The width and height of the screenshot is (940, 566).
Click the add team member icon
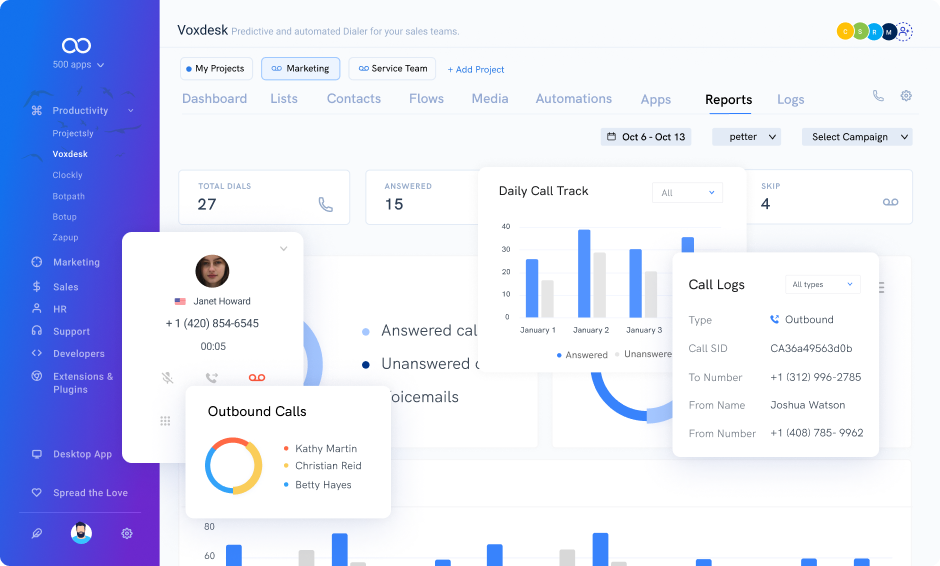tap(904, 31)
